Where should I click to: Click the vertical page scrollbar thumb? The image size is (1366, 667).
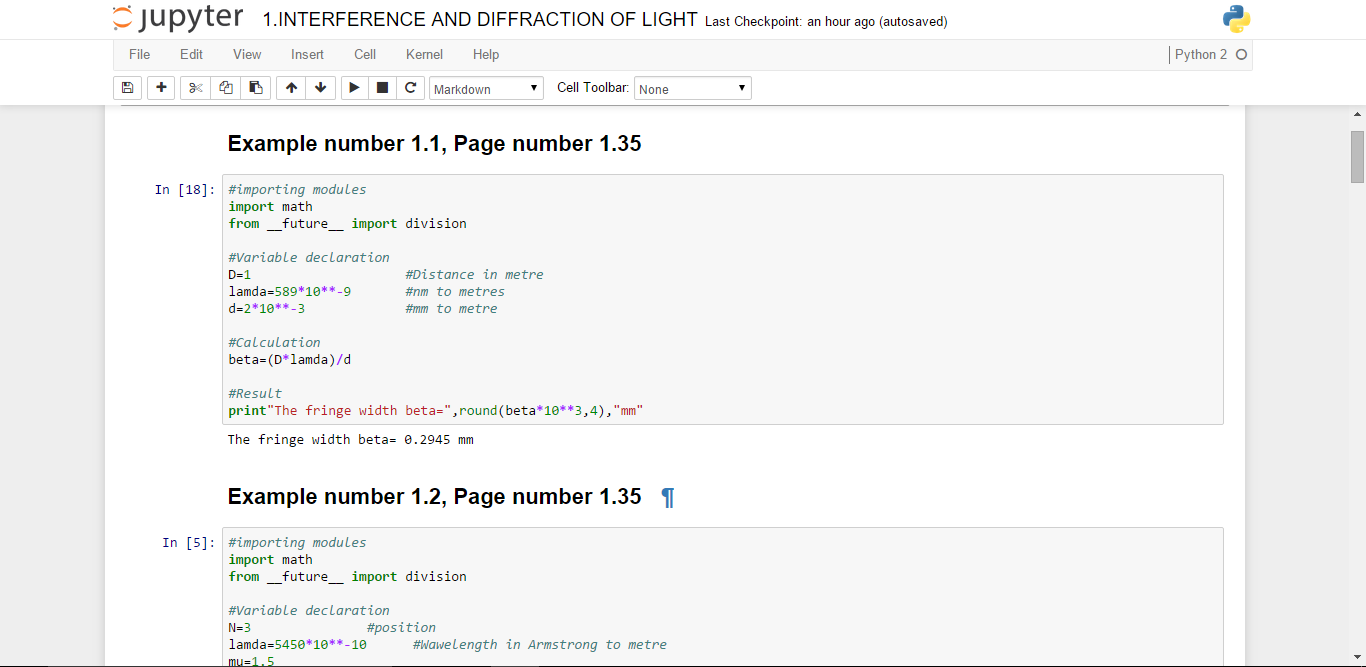[x=1357, y=157]
